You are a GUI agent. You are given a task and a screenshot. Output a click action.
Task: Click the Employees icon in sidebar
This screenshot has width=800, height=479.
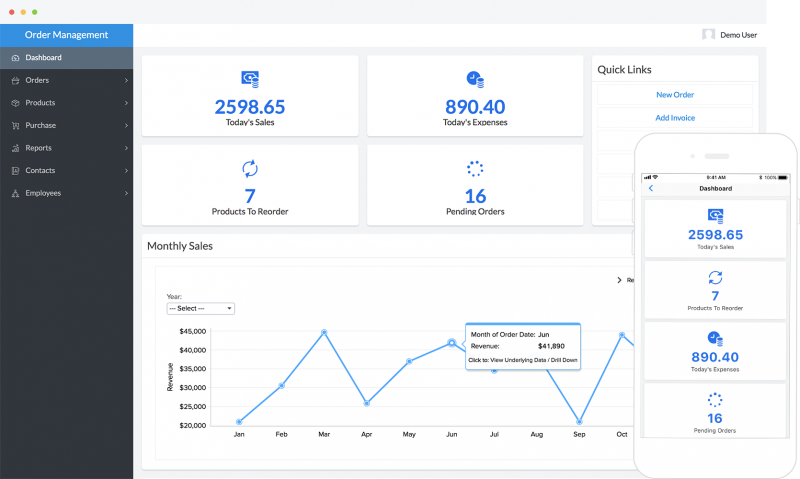pyautogui.click(x=15, y=193)
